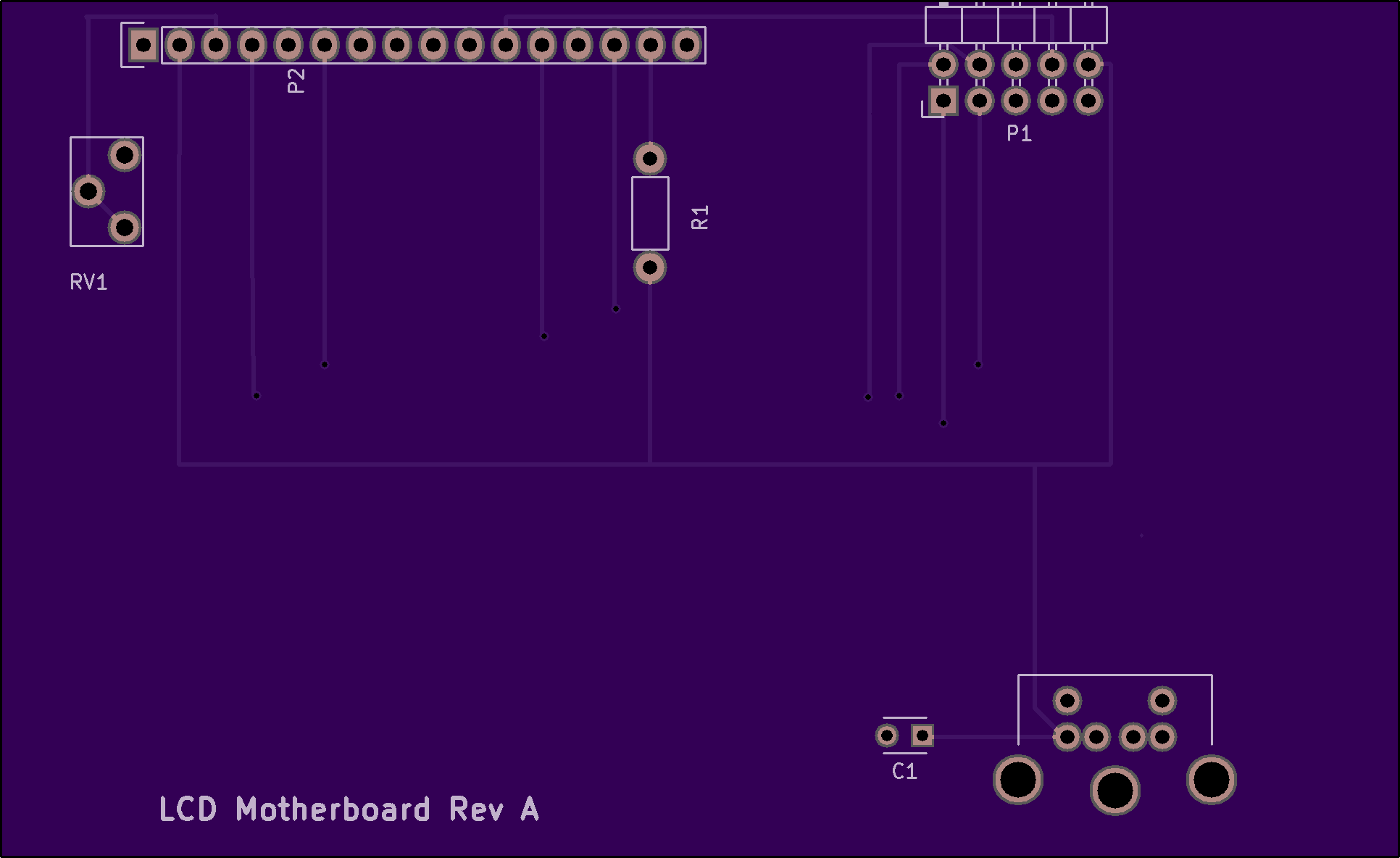Click the C1 capacitor reference label
1400x858 pixels.
click(904, 771)
